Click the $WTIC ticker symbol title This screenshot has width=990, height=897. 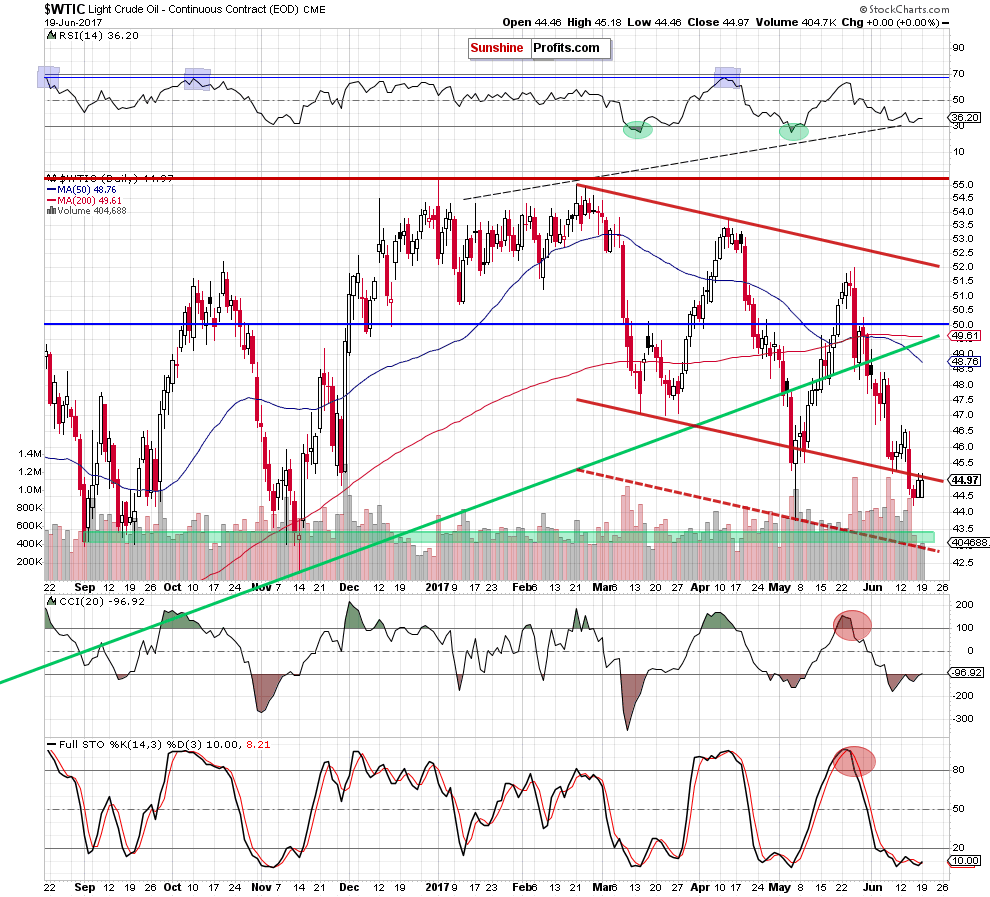pyautogui.click(x=64, y=9)
